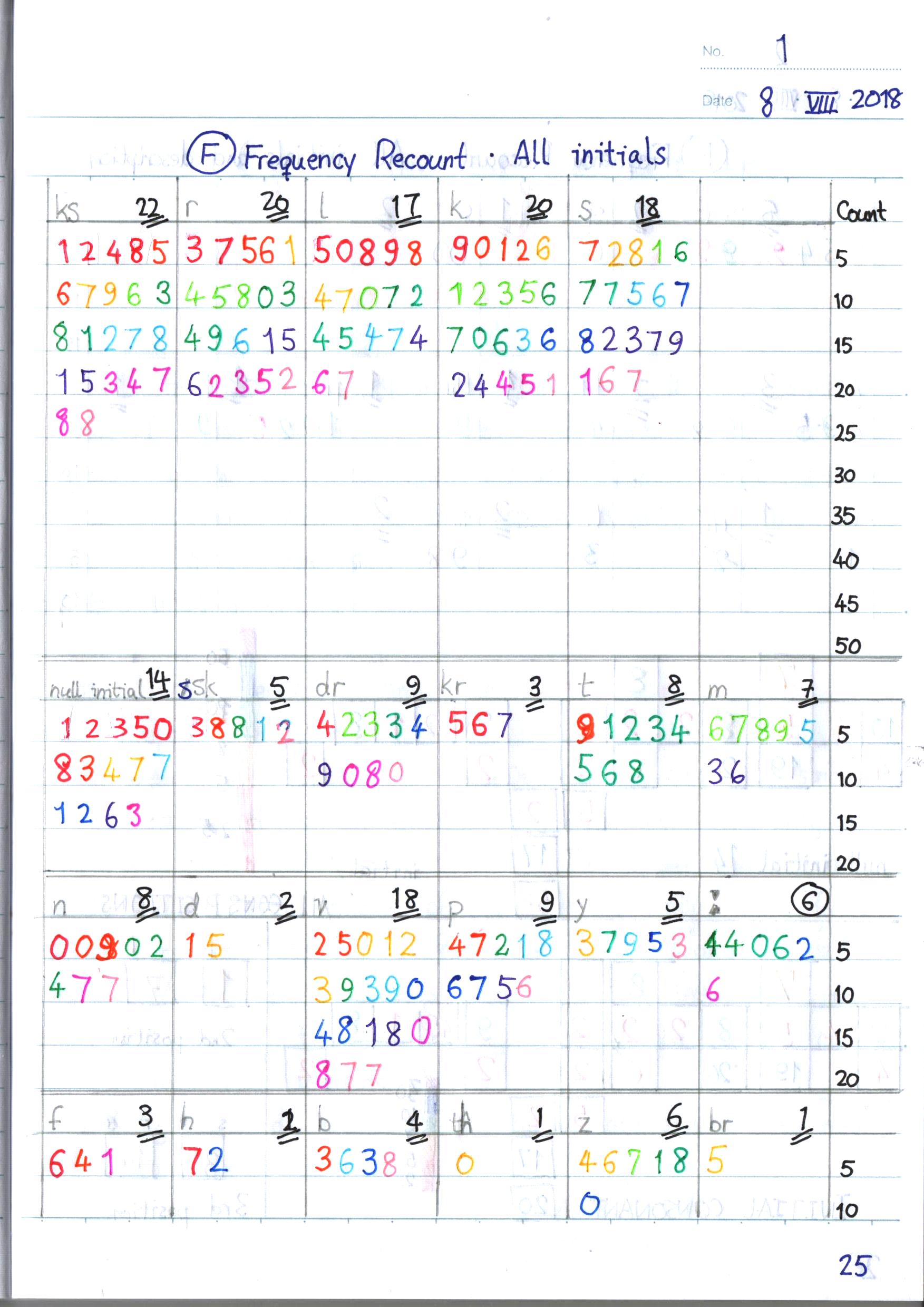The width and height of the screenshot is (924, 1307).
Task: Click the circled 6 count total
Action: tap(809, 901)
